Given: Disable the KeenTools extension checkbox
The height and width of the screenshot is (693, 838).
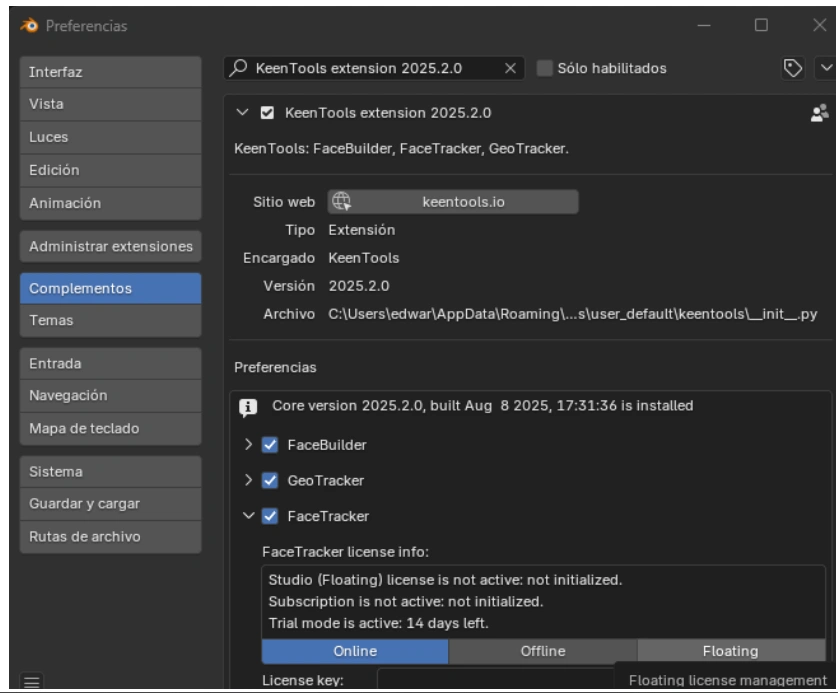Looking at the screenshot, I should [x=267, y=112].
